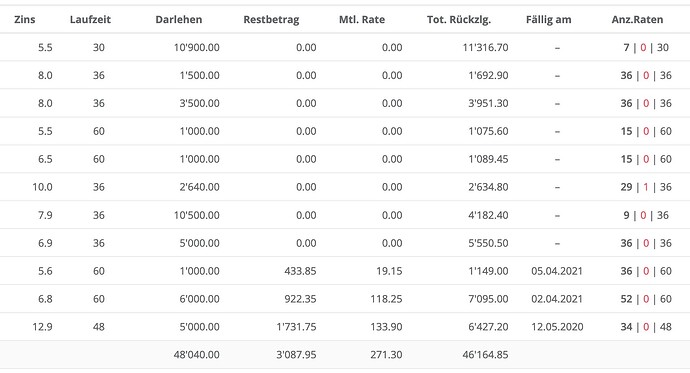Select the row with total repayment 1'692.90
The width and height of the screenshot is (690, 373).
pos(345,75)
